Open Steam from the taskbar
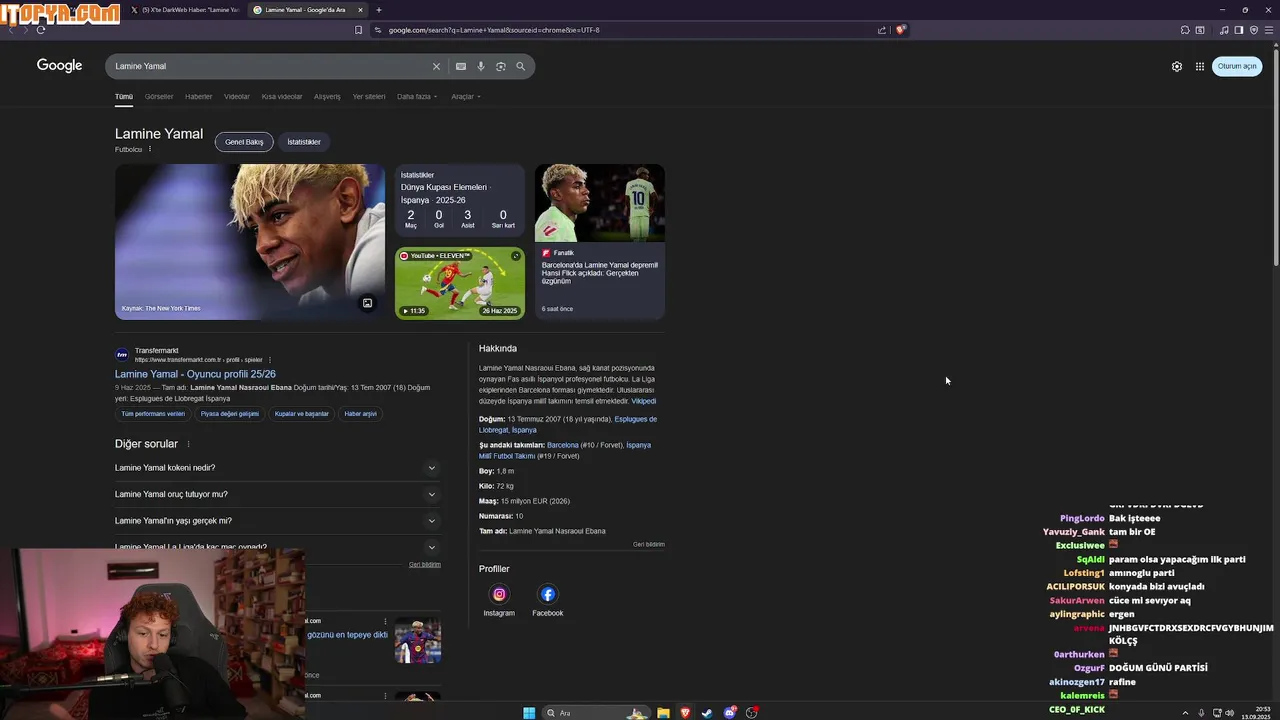 tap(707, 713)
